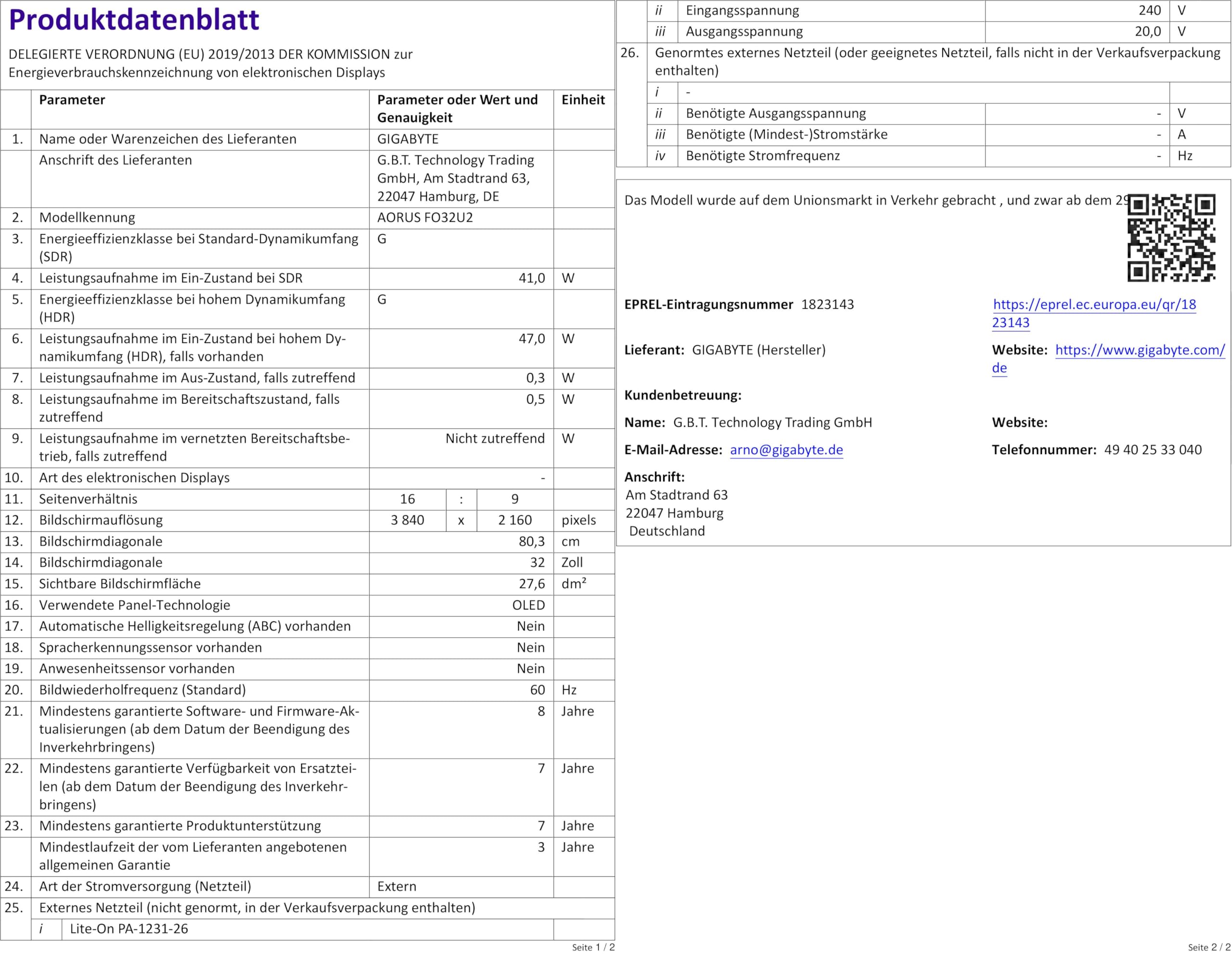Click the 3 840 resolution width cell
Image resolution: width=1232 pixels, height=963 pixels.
(407, 520)
